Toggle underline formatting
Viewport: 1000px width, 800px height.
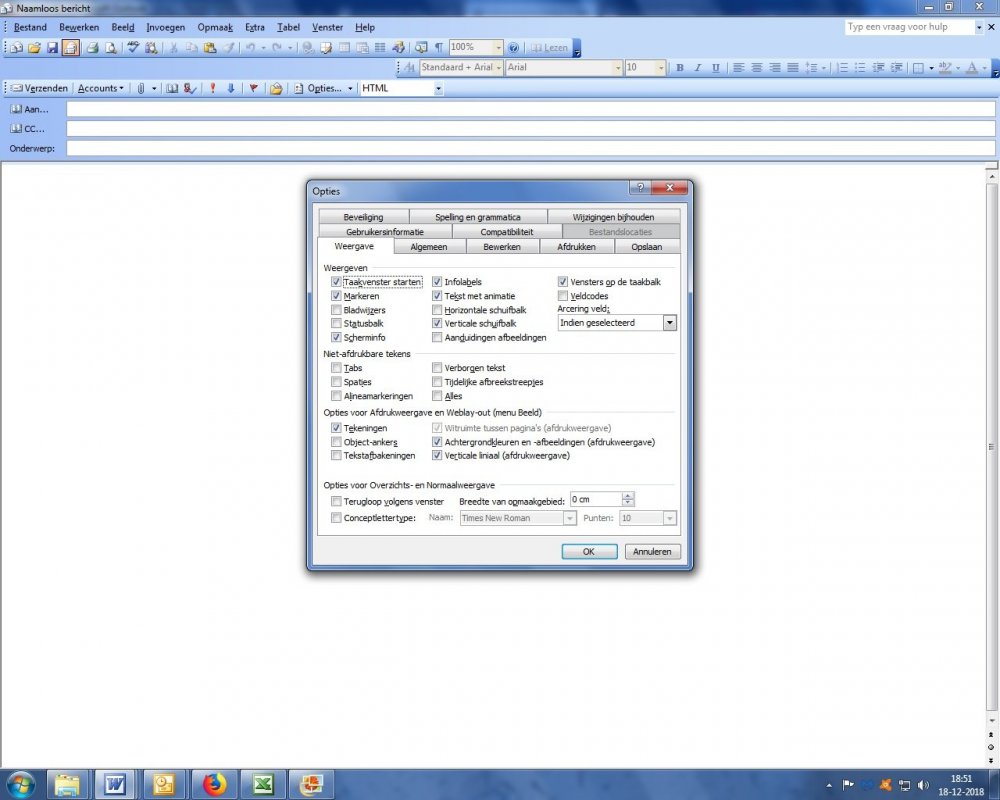(x=716, y=68)
